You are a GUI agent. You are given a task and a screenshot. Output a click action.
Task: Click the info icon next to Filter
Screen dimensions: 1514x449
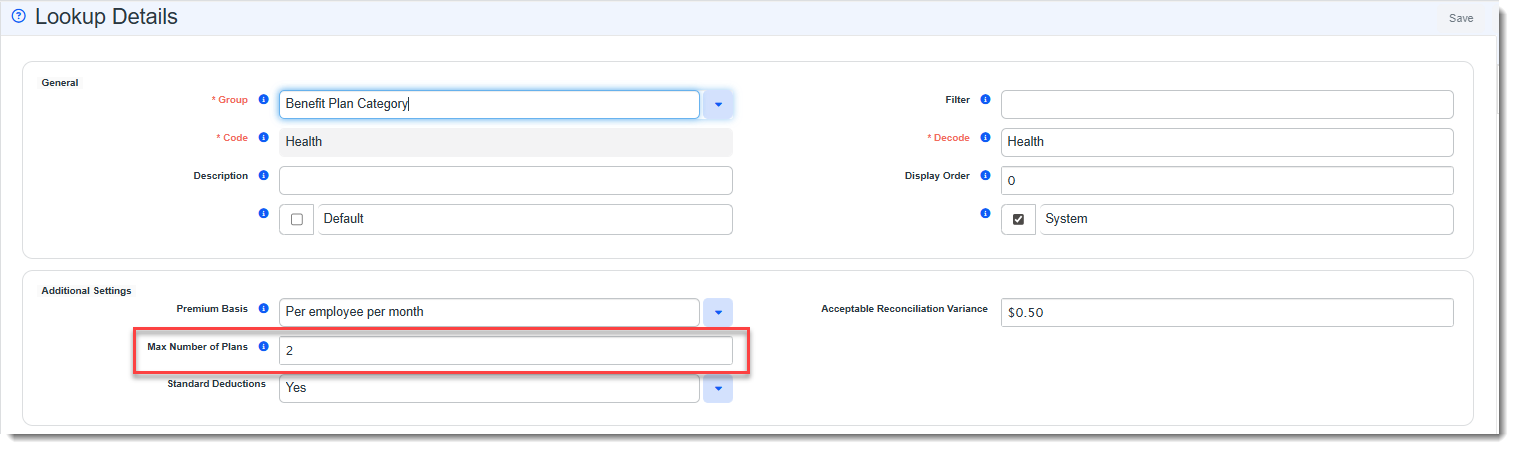click(985, 100)
